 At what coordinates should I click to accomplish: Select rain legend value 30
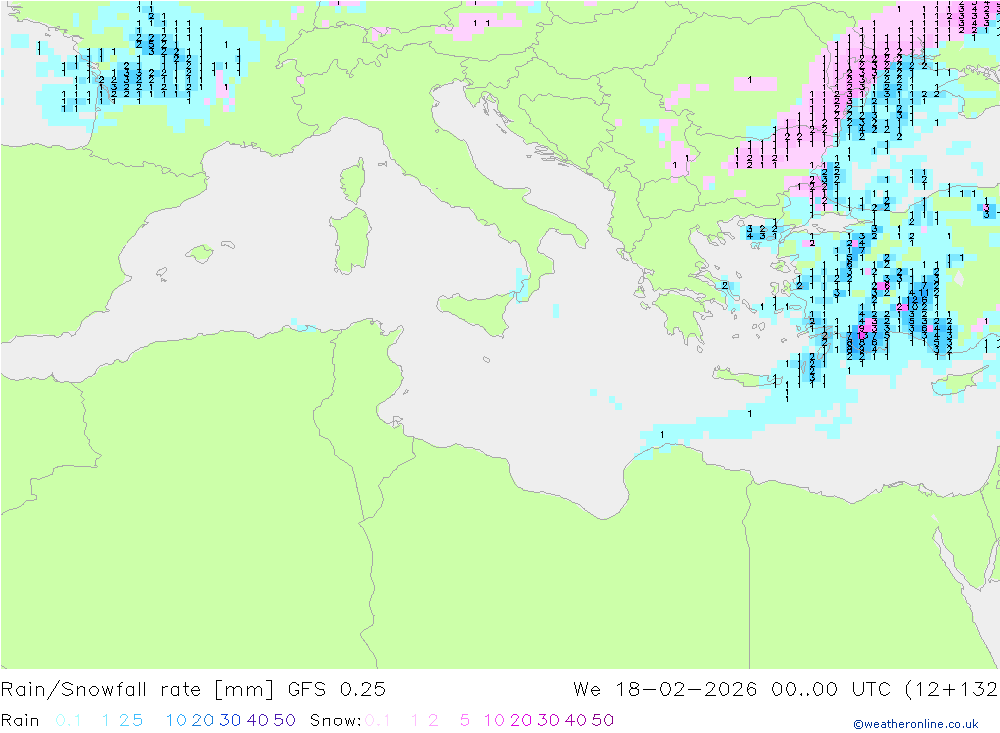tap(230, 720)
